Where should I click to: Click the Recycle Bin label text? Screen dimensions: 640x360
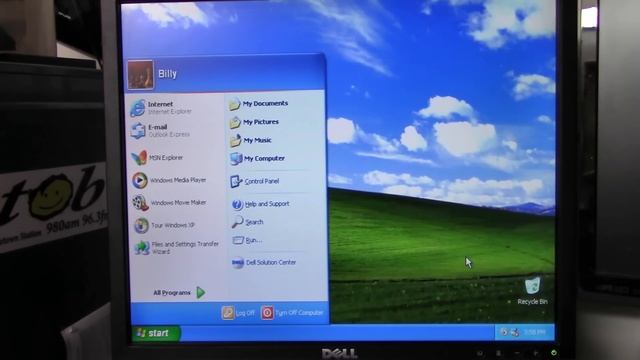tap(532, 302)
